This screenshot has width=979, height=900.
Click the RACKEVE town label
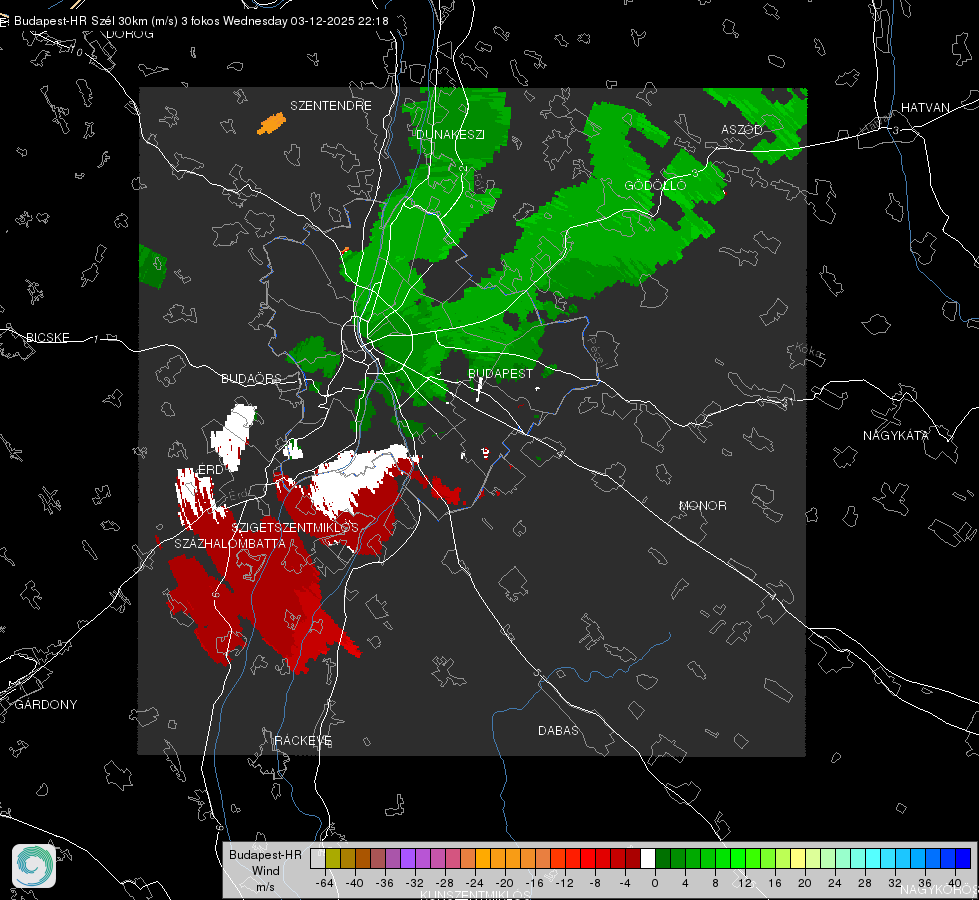click(303, 741)
